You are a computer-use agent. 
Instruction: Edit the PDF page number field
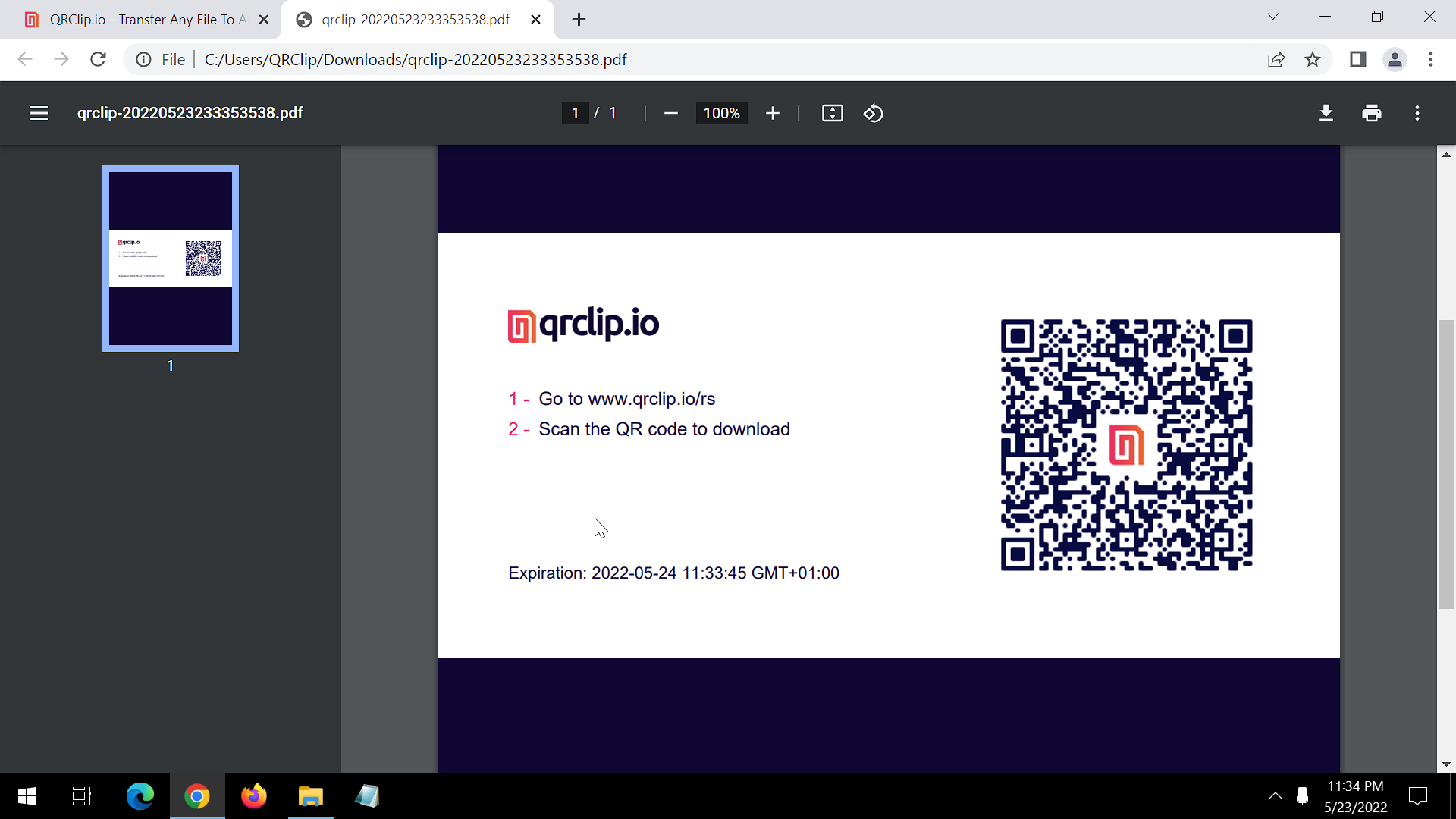(576, 113)
